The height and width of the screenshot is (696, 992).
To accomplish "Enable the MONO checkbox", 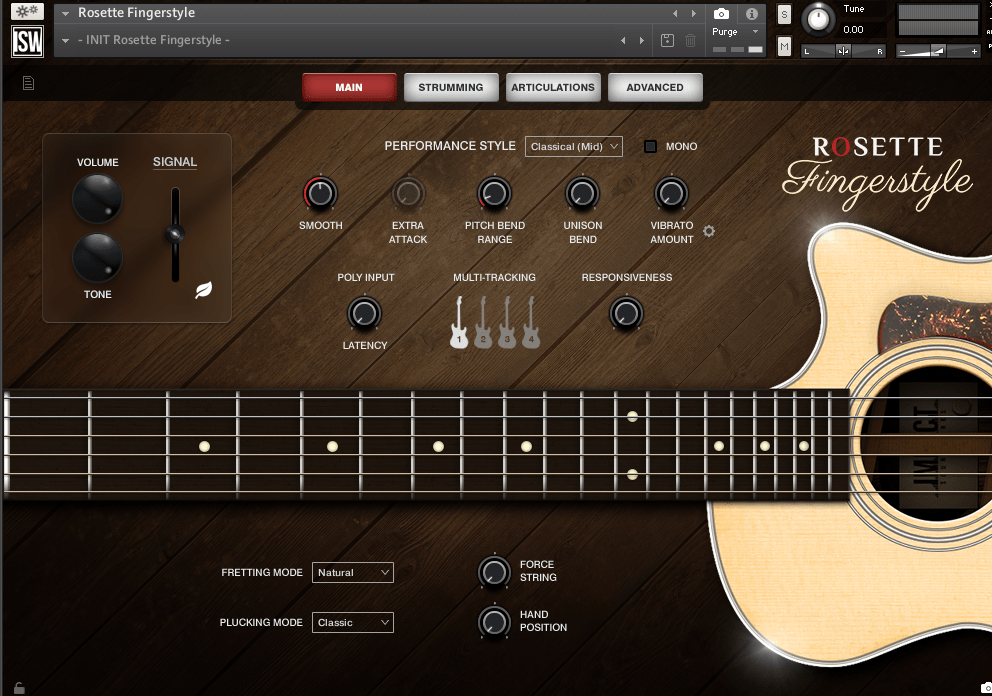I will (x=650, y=146).
